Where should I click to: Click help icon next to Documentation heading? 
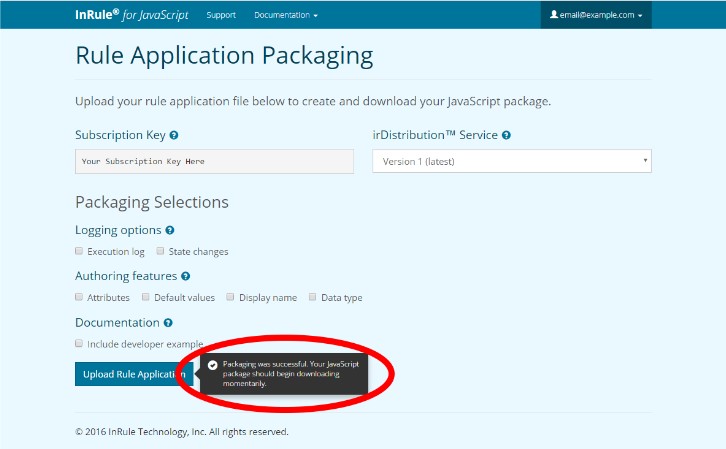pos(168,323)
